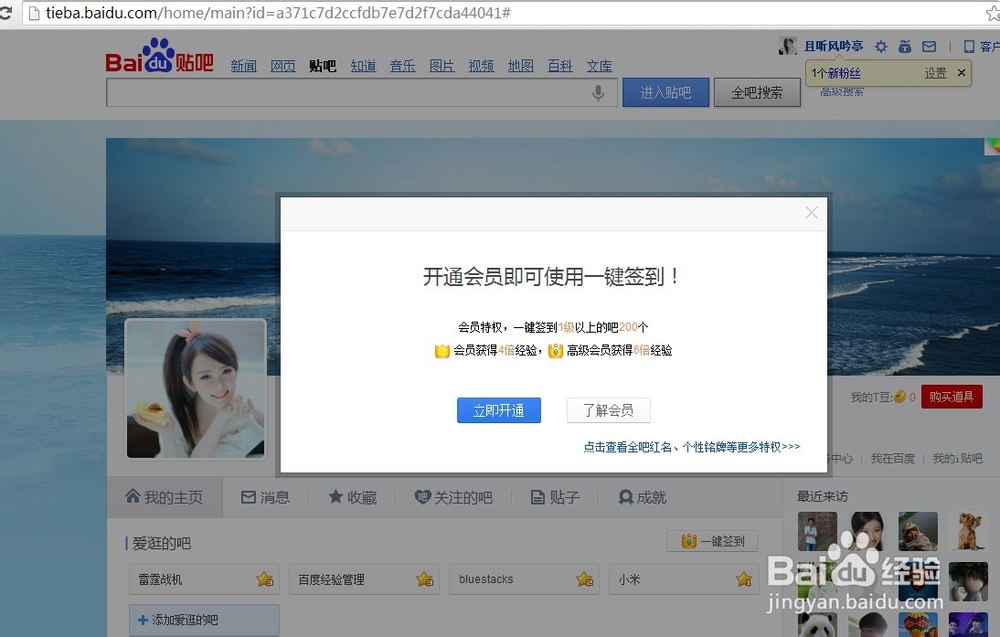This screenshot has height=637, width=1000.
Task: Switch to the 收藏 tab
Action: point(353,497)
